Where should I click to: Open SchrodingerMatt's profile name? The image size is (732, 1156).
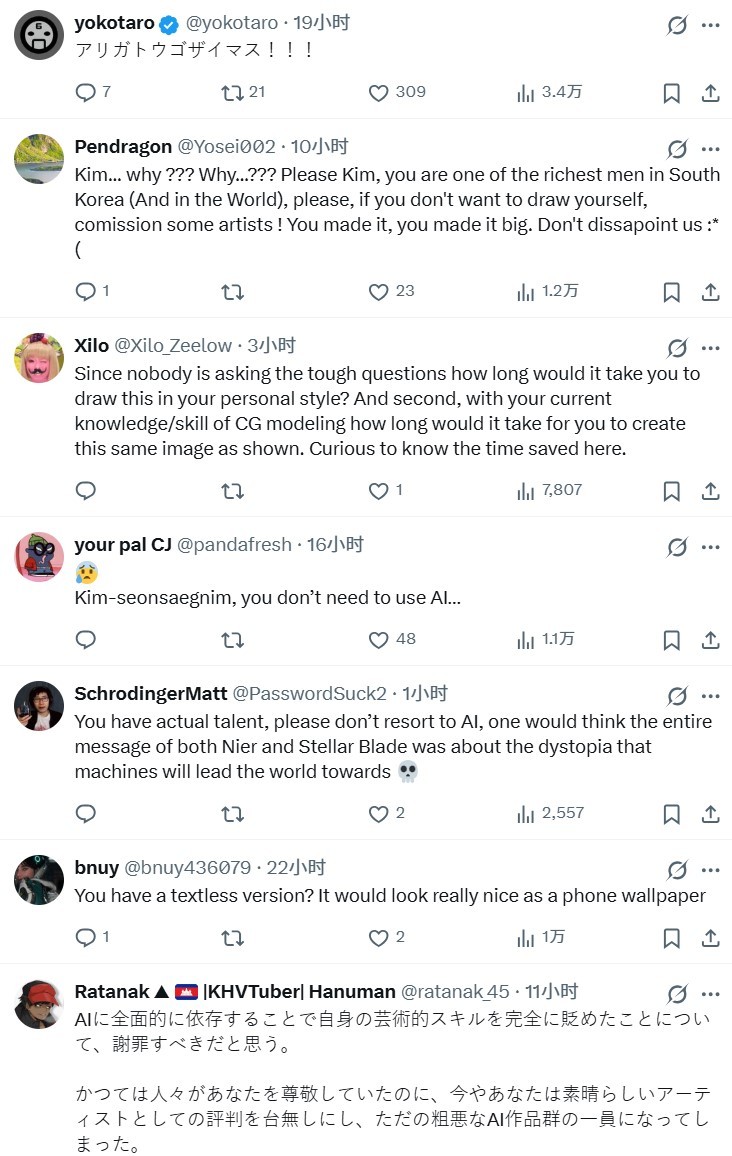(150, 693)
